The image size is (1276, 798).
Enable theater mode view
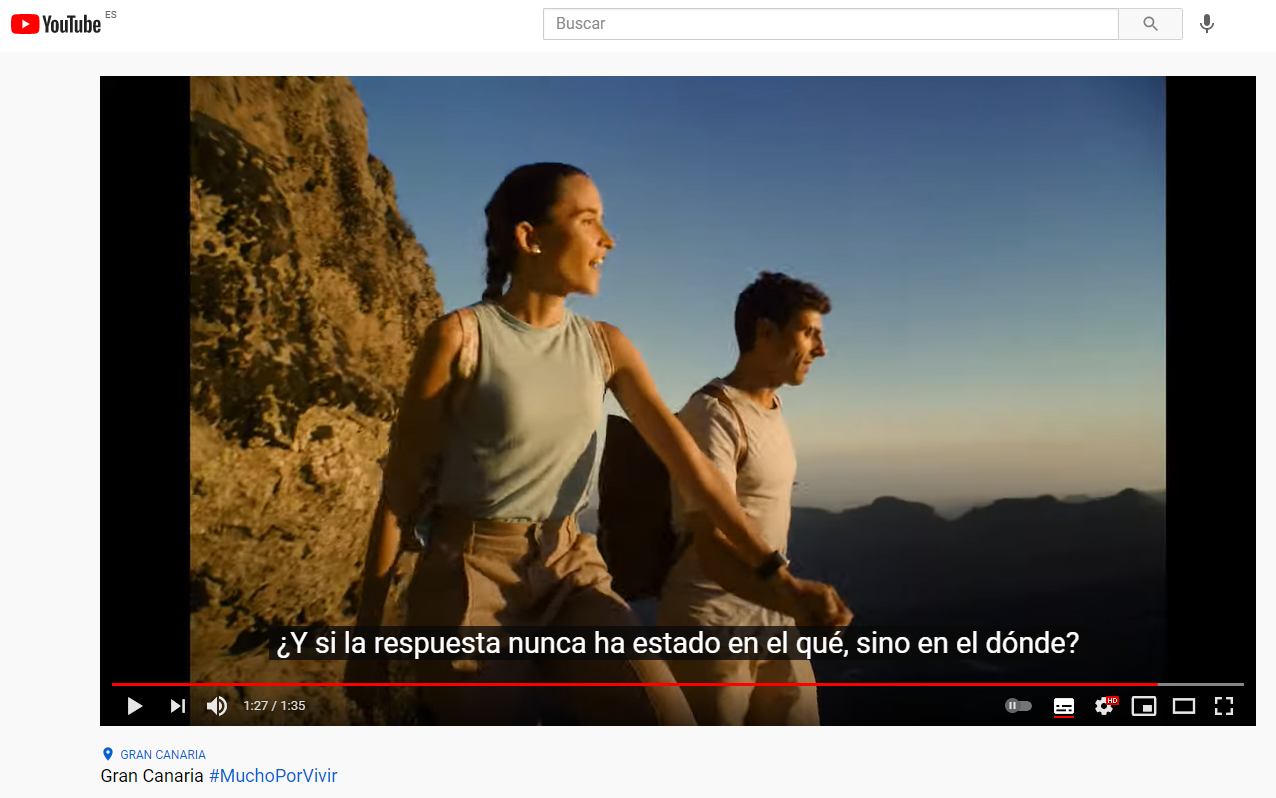click(1184, 706)
